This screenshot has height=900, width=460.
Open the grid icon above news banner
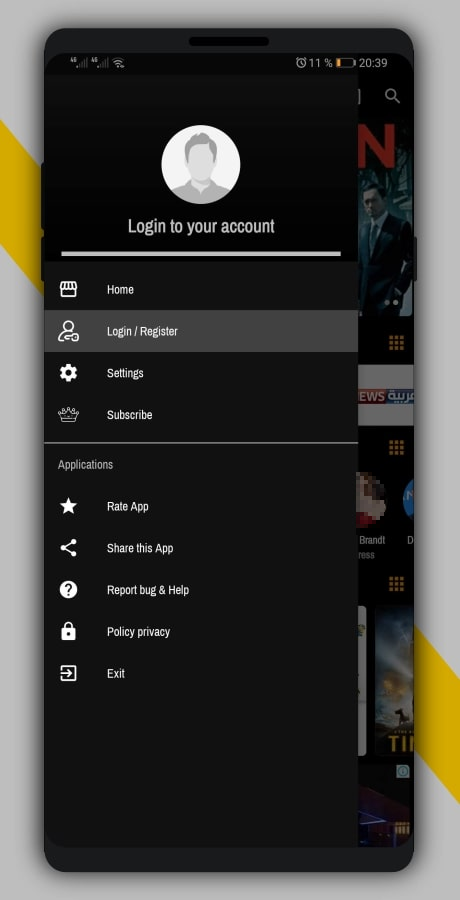pos(396,343)
